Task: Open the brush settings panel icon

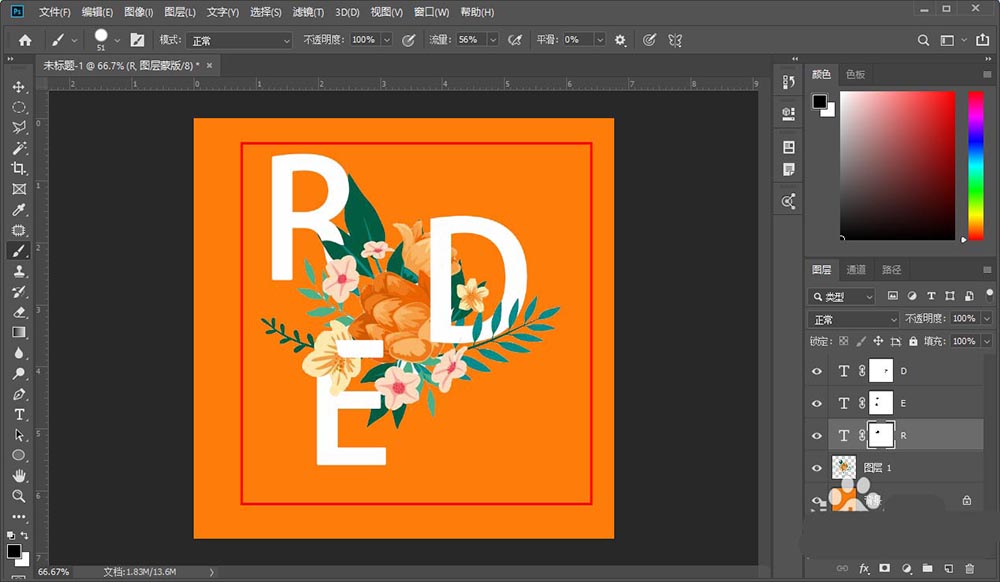Action: tap(137, 40)
